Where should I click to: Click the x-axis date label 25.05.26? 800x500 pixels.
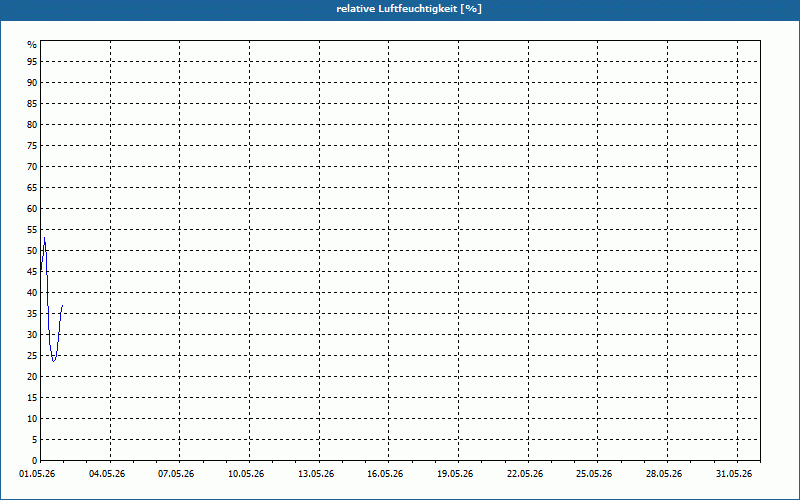coord(594,474)
